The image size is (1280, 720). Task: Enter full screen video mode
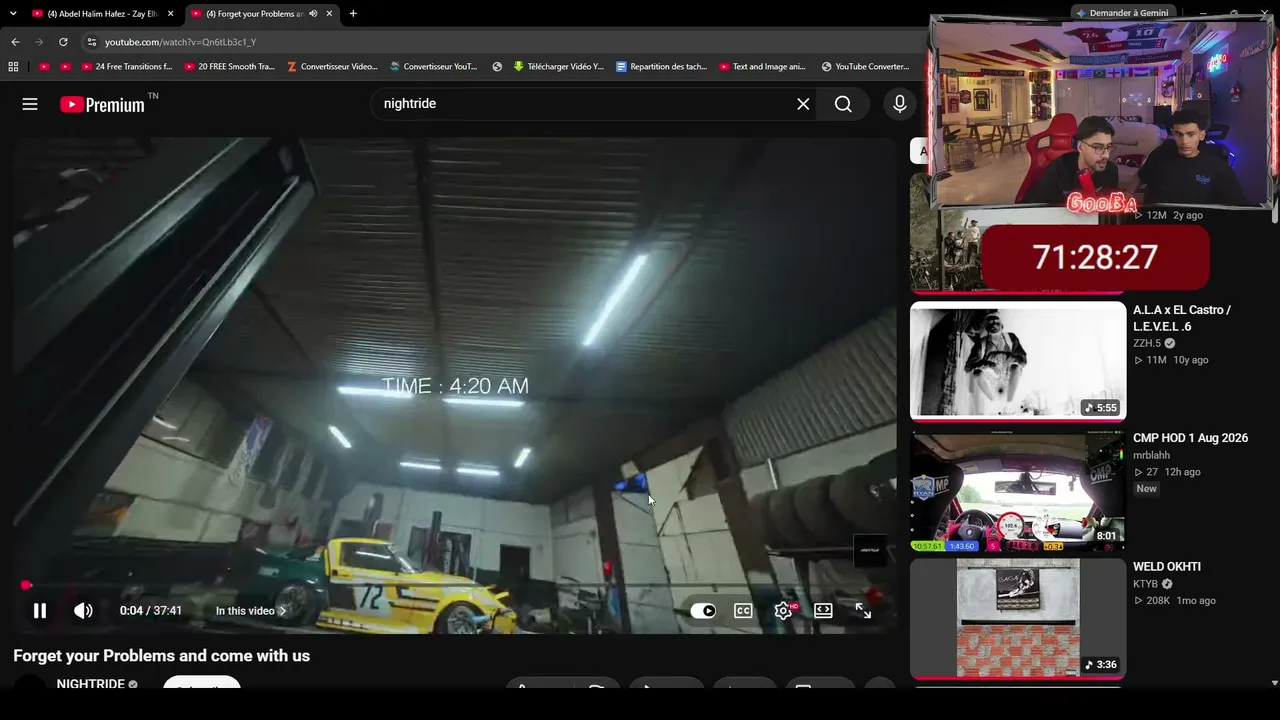[x=863, y=611]
